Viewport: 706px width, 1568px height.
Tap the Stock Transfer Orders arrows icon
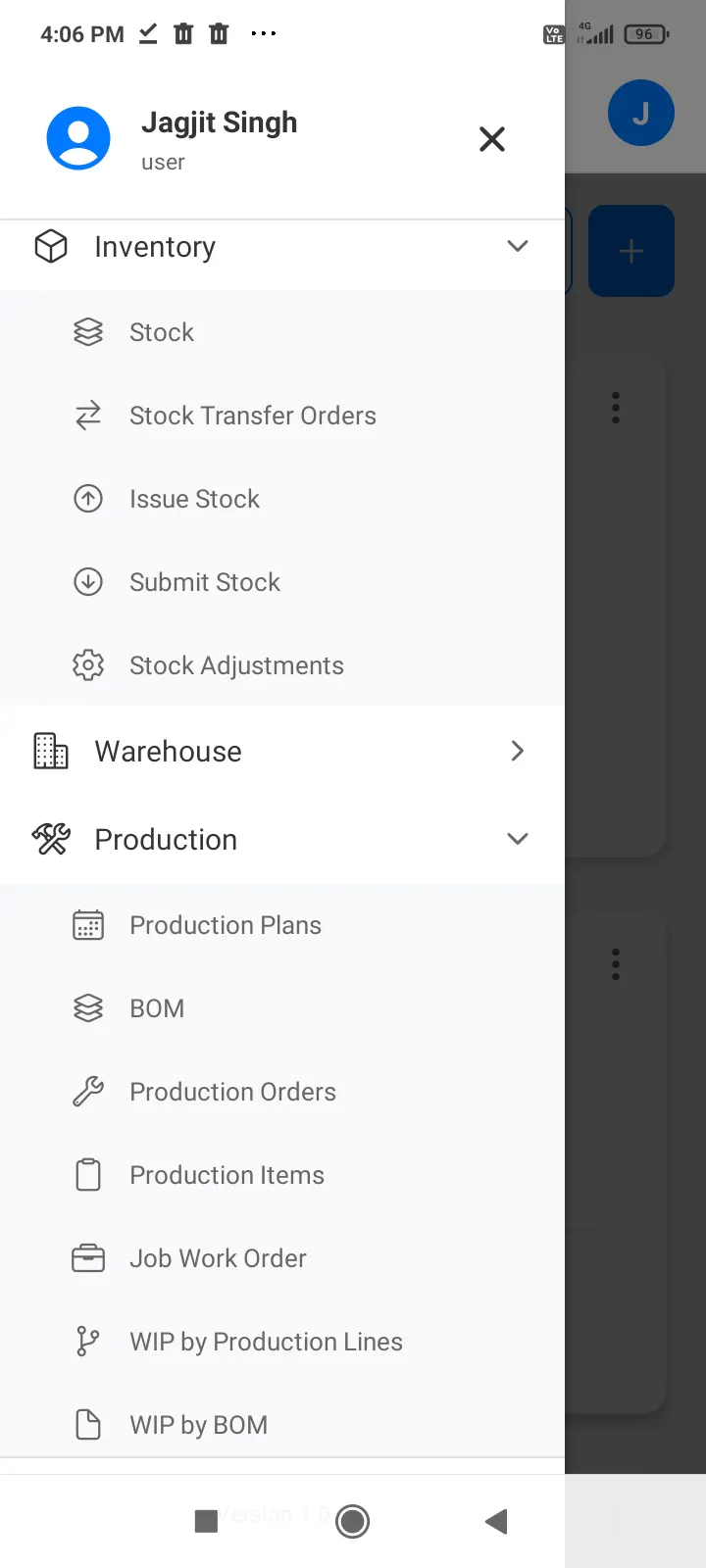(x=88, y=416)
